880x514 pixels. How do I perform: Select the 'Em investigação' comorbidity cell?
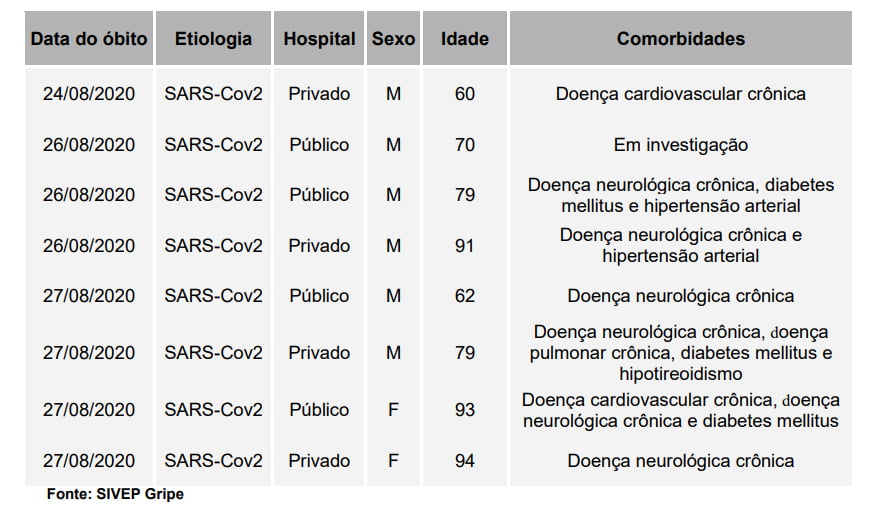click(680, 145)
